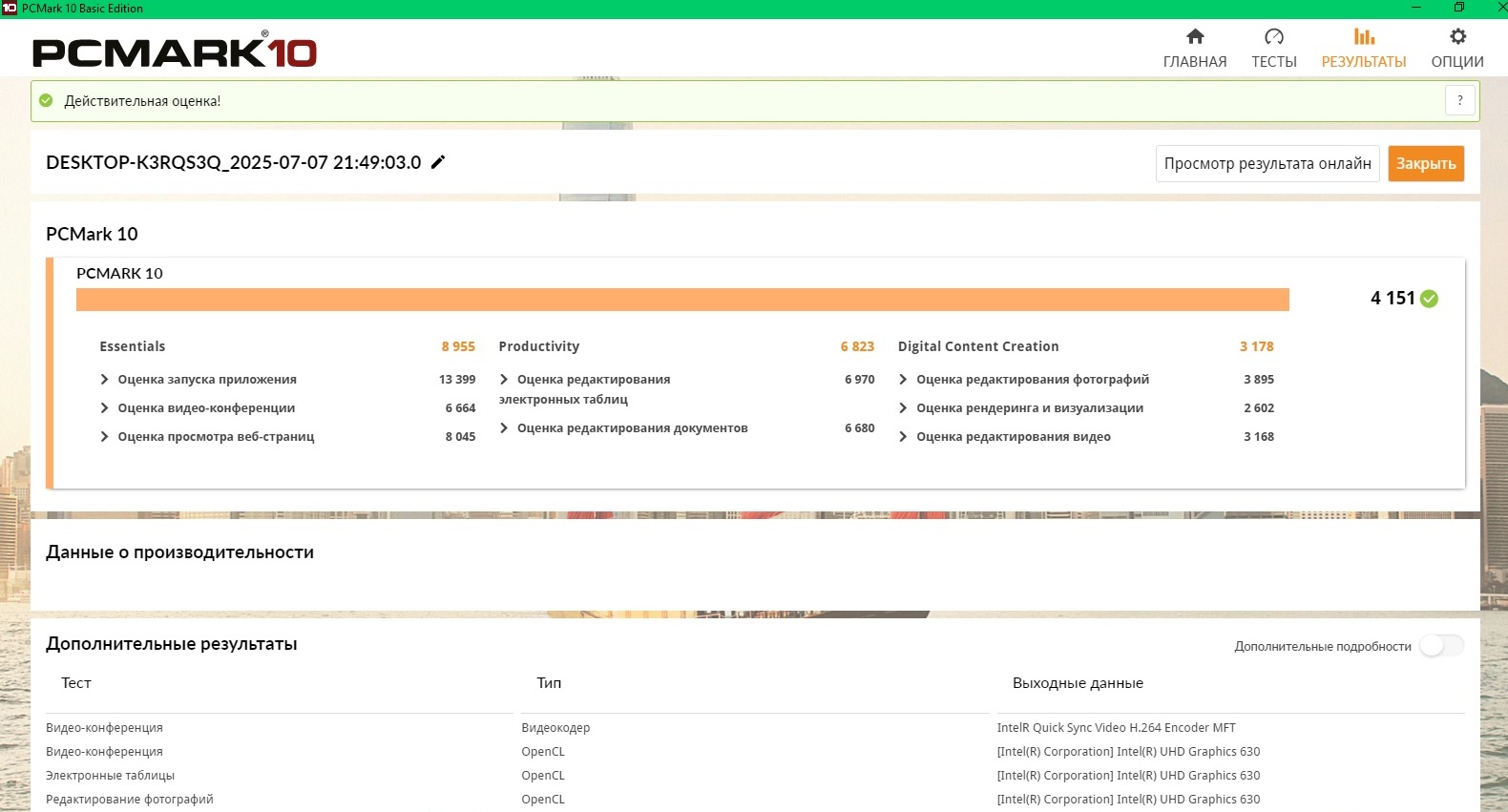This screenshot has height=812, width=1508.
Task: Click the score 6 664
Action: coord(460,408)
